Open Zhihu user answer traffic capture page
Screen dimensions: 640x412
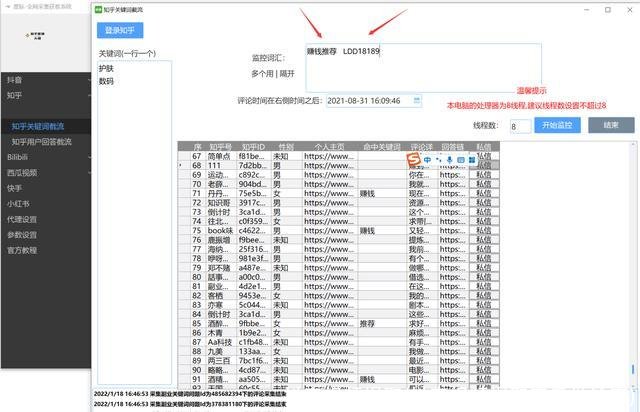46,142
